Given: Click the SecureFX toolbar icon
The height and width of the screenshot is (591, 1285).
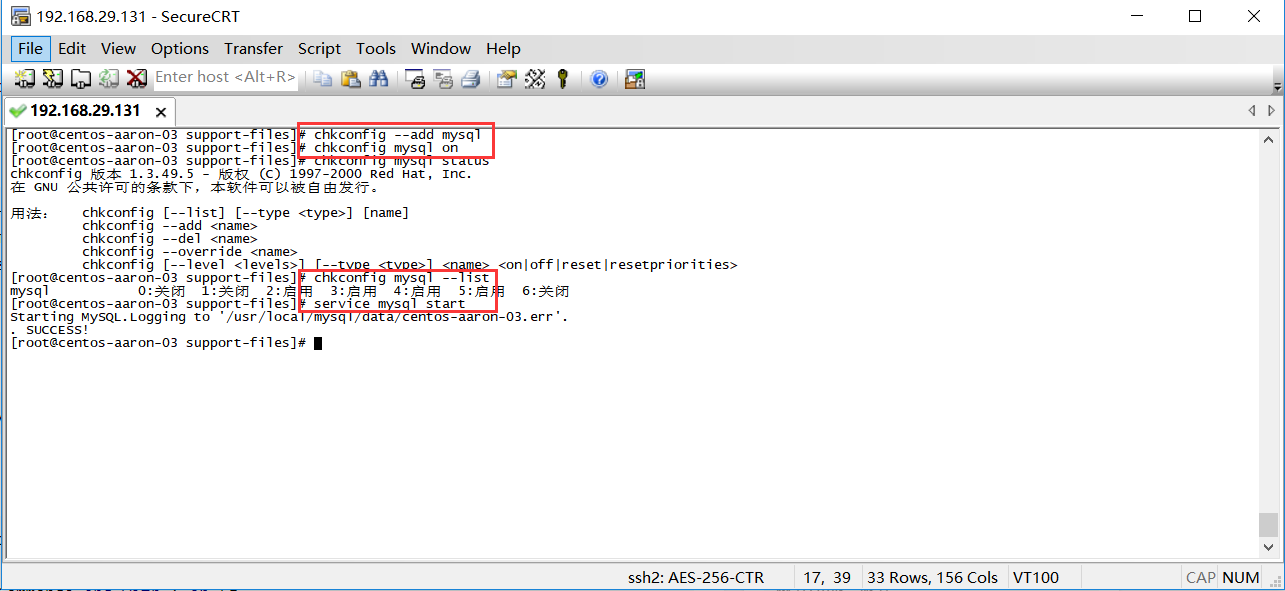Looking at the screenshot, I should click(x=635, y=78).
